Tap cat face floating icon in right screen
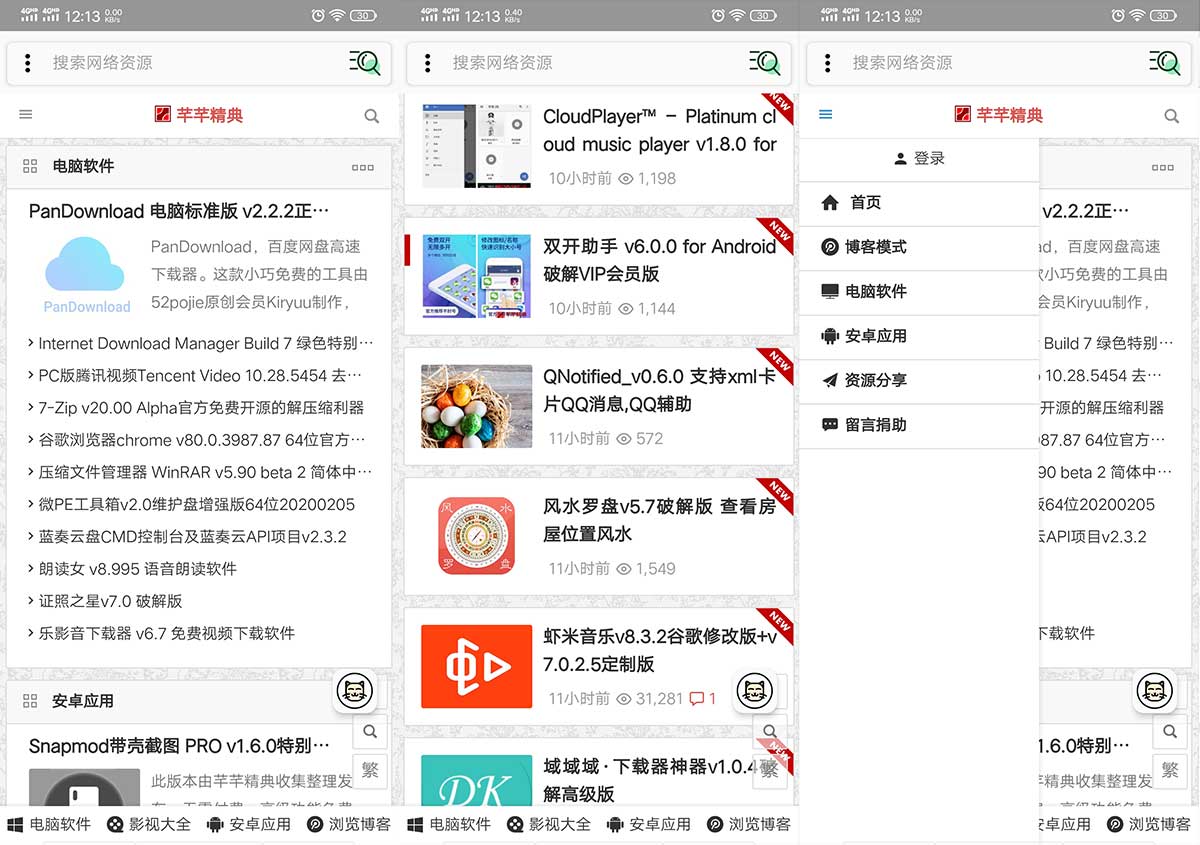Screen dimensions: 1200x845 pyautogui.click(x=1154, y=691)
